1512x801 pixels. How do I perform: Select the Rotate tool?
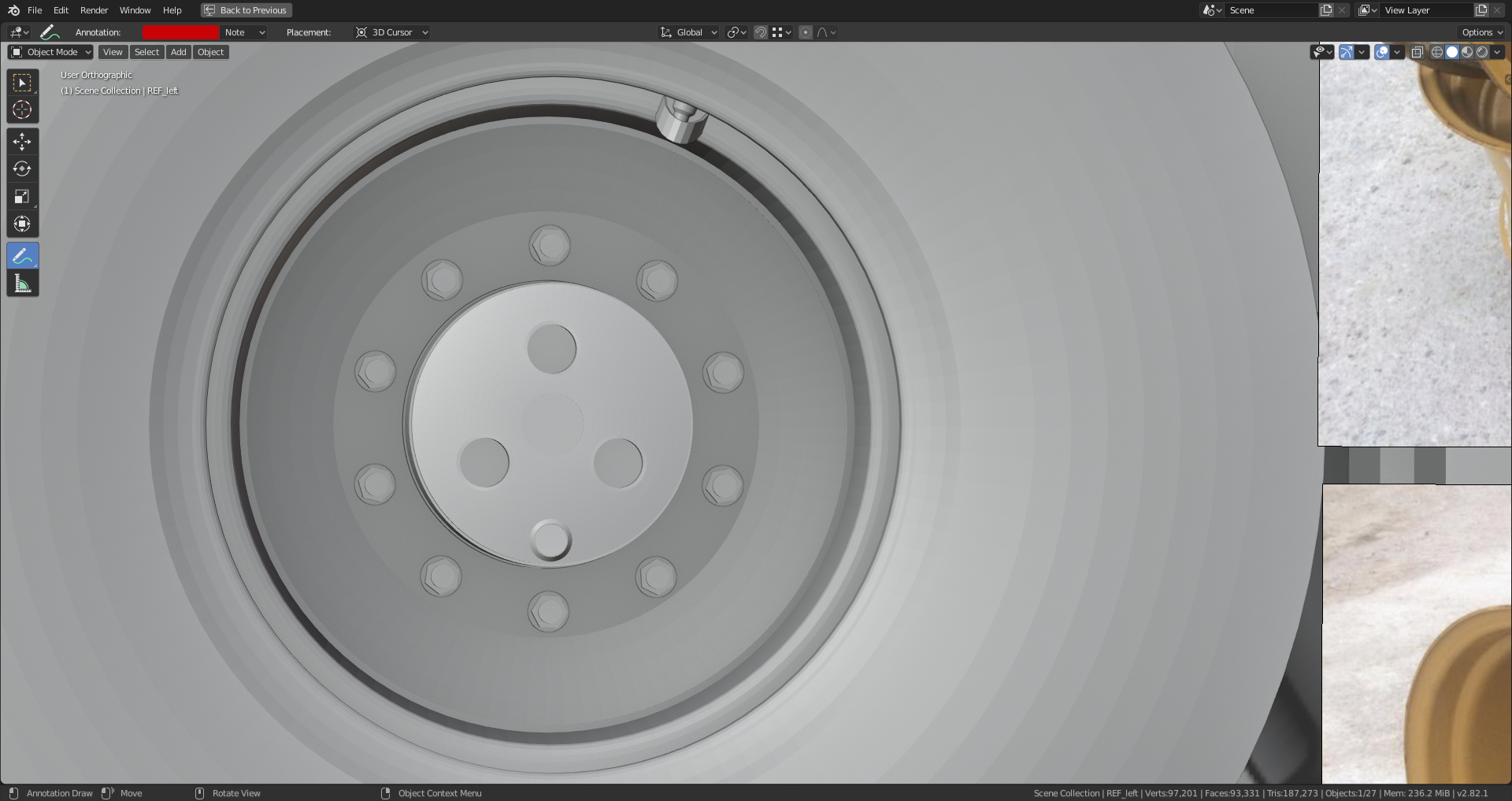pyautogui.click(x=22, y=169)
